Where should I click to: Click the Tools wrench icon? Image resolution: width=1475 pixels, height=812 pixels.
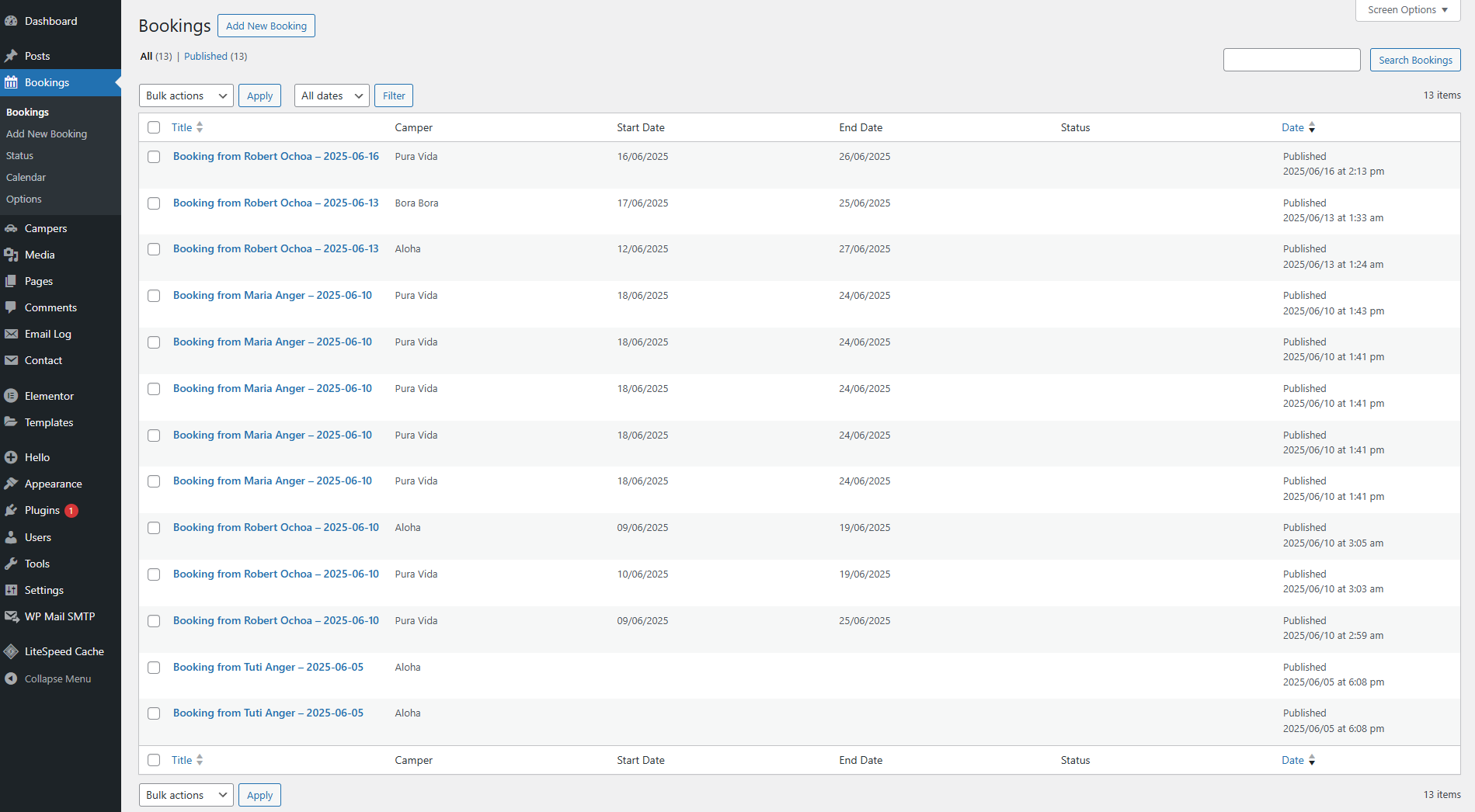tap(11, 564)
